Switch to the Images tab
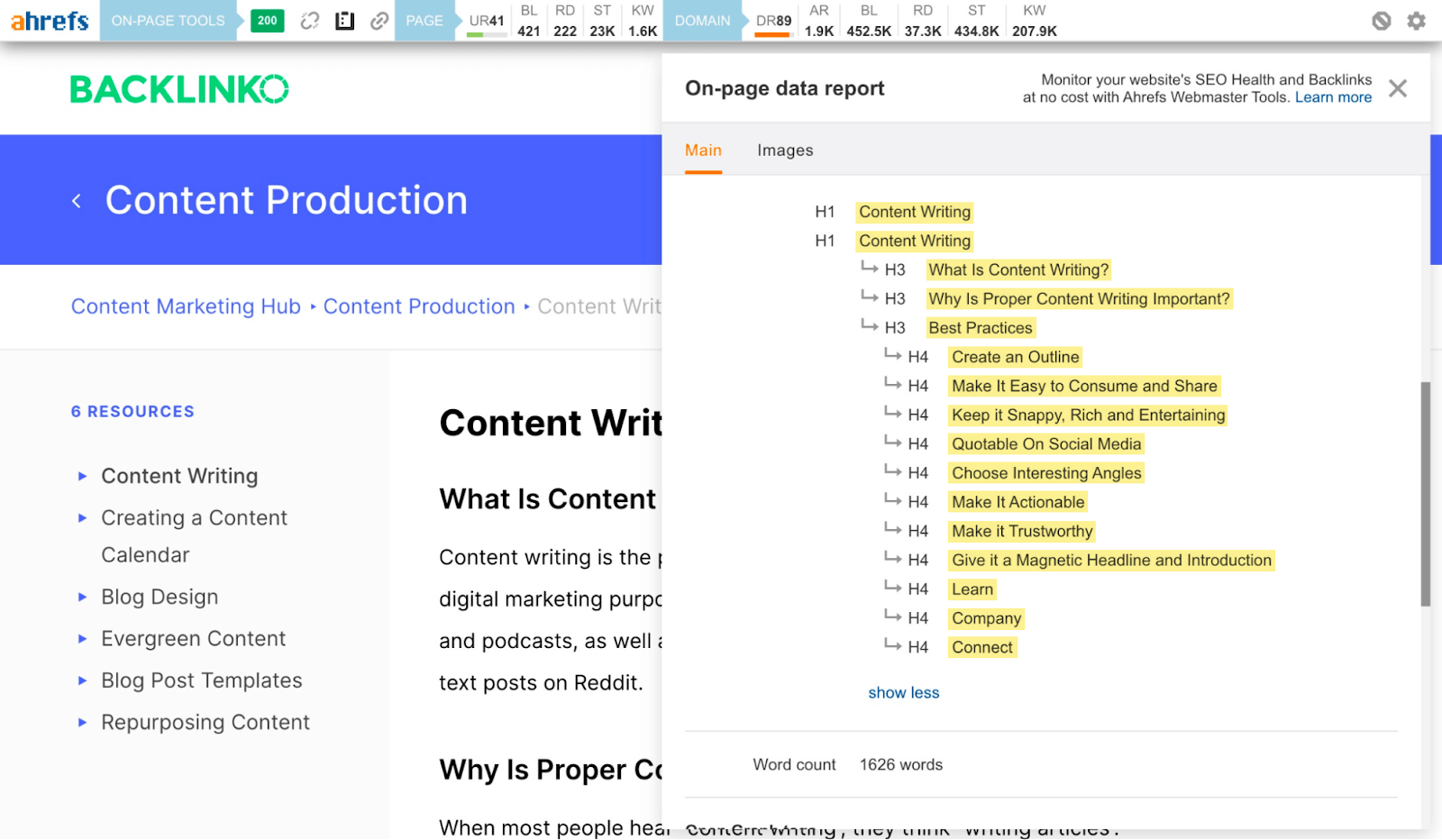 tap(785, 151)
